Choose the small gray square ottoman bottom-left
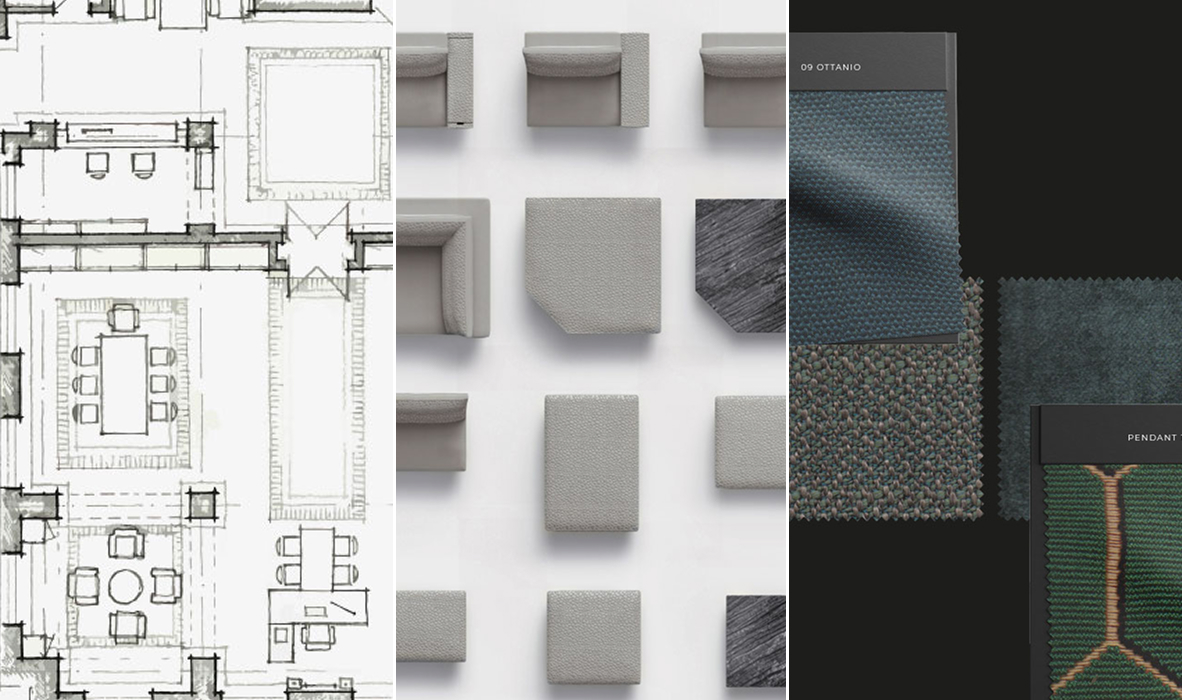The height and width of the screenshot is (700, 1182). [431, 626]
